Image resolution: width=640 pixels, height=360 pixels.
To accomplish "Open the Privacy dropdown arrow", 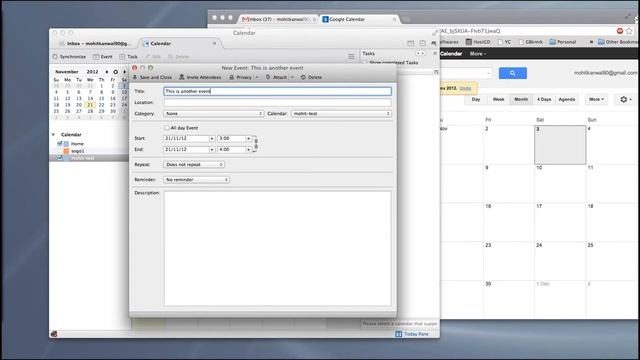I will coord(257,77).
